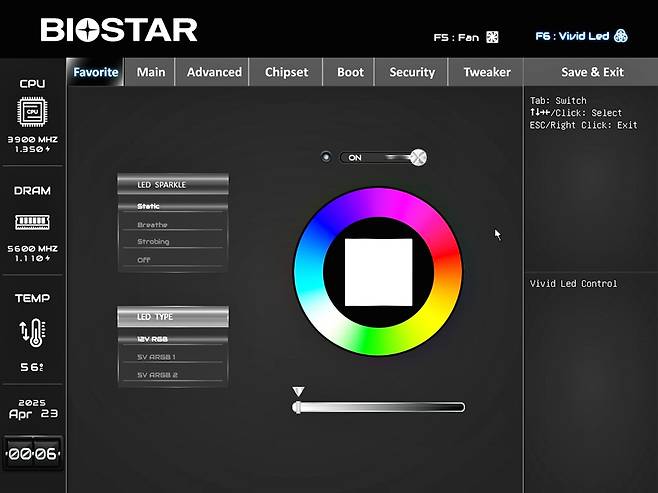Screen dimensions: 658x493
Task: Click the Save & Exit button
Action: point(592,72)
